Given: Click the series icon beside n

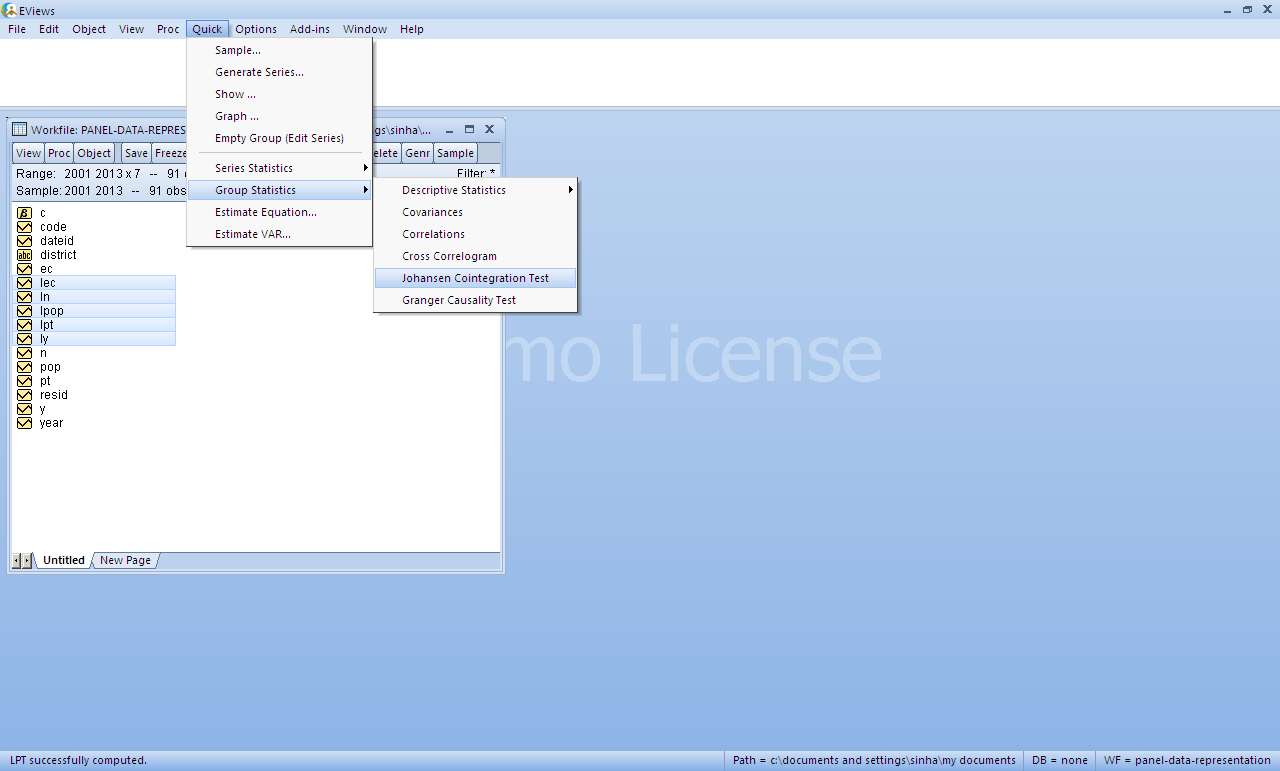Looking at the screenshot, I should [25, 353].
